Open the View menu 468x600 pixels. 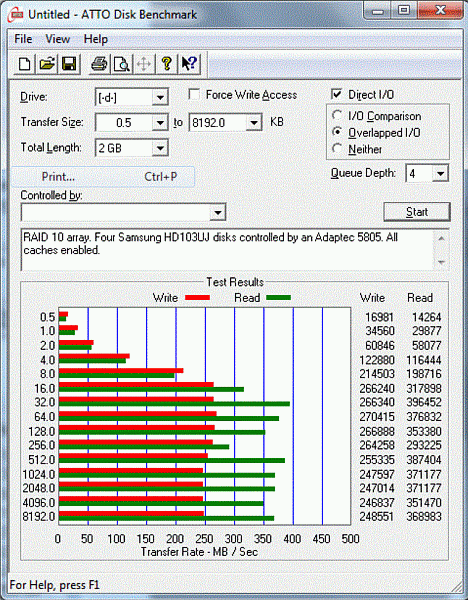click(x=58, y=39)
